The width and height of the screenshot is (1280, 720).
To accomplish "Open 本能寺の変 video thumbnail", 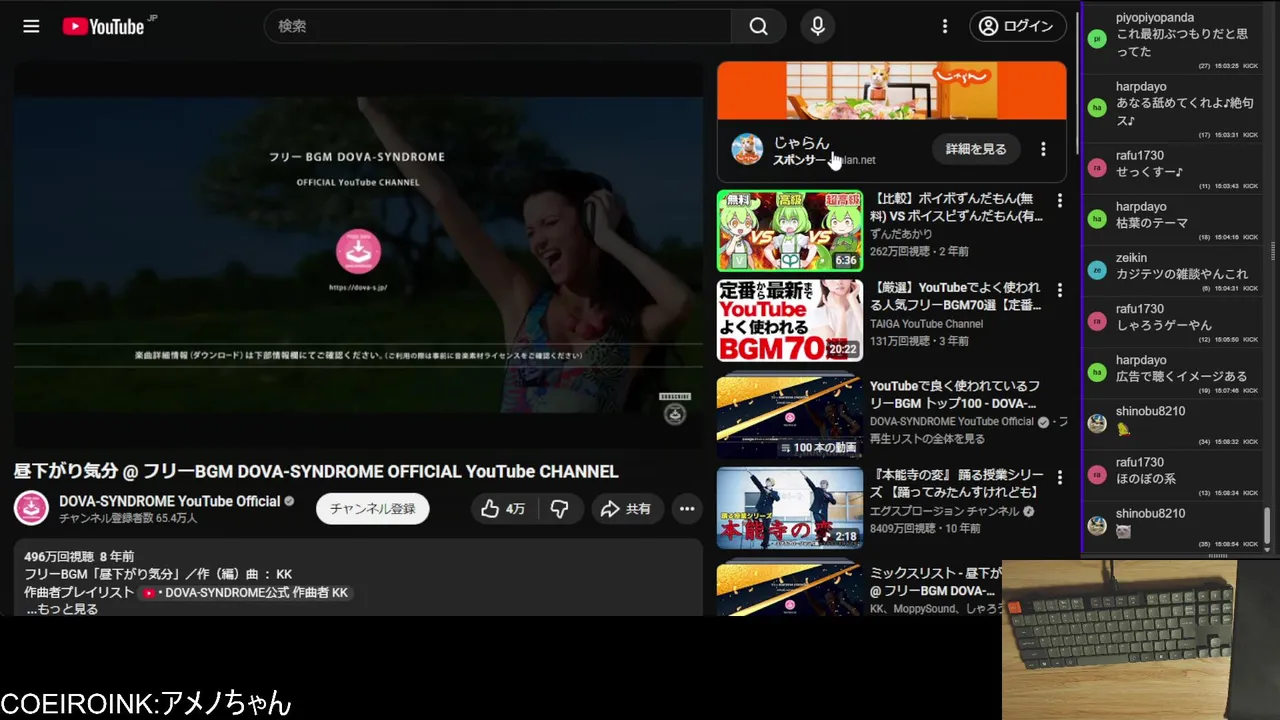I will [x=790, y=508].
